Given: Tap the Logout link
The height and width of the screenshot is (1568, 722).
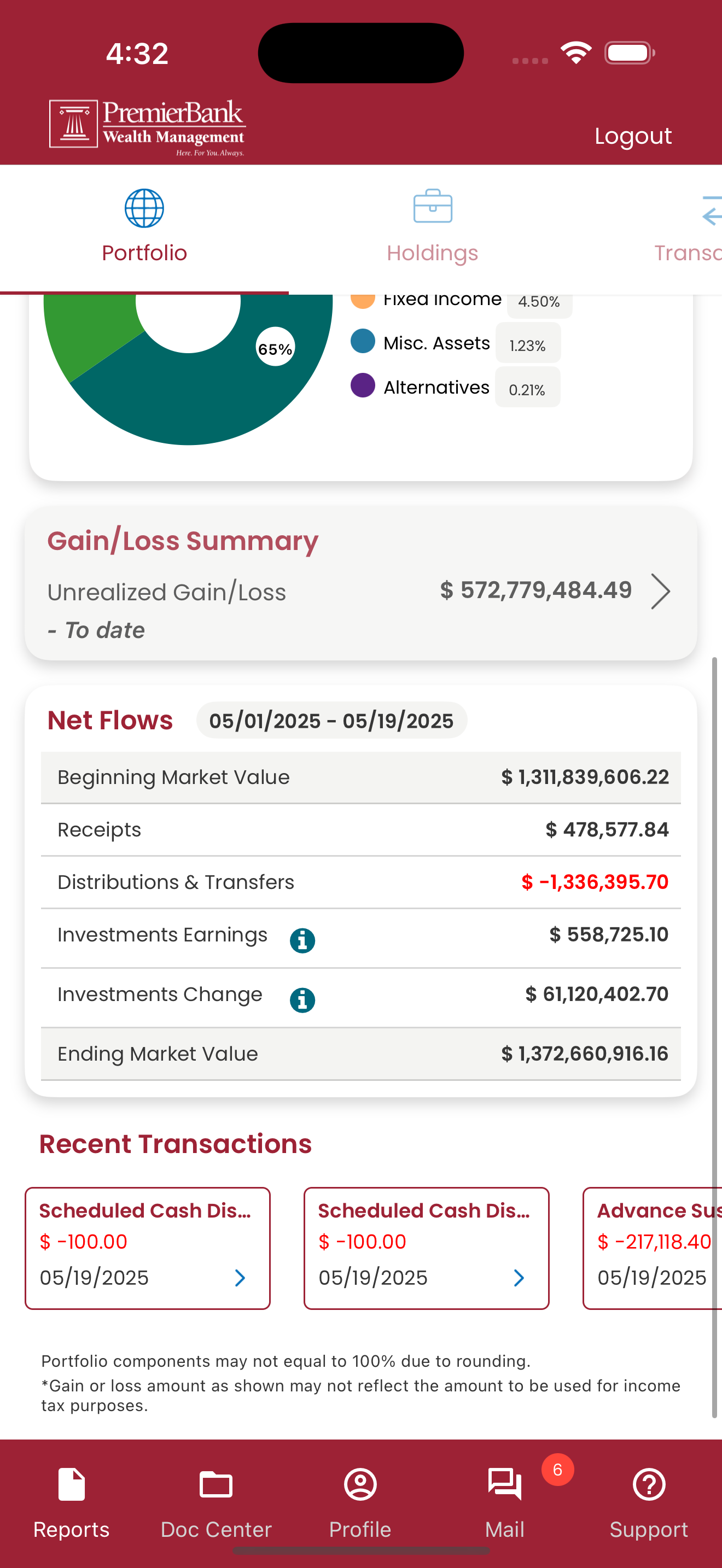Looking at the screenshot, I should pos(633,136).
